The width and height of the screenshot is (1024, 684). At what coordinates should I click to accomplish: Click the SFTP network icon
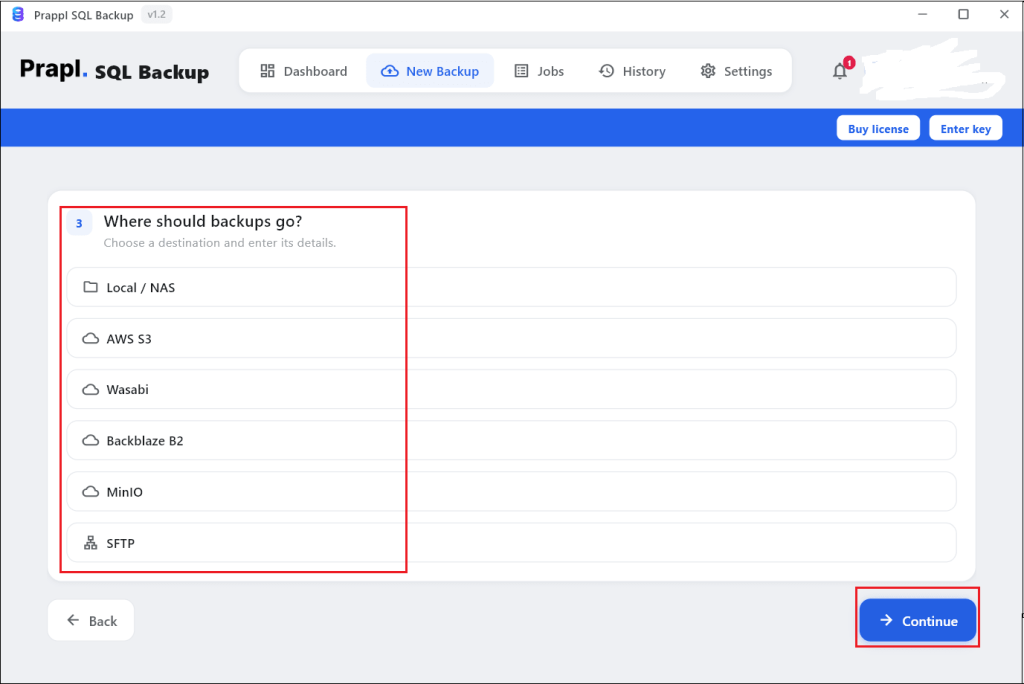coord(90,543)
